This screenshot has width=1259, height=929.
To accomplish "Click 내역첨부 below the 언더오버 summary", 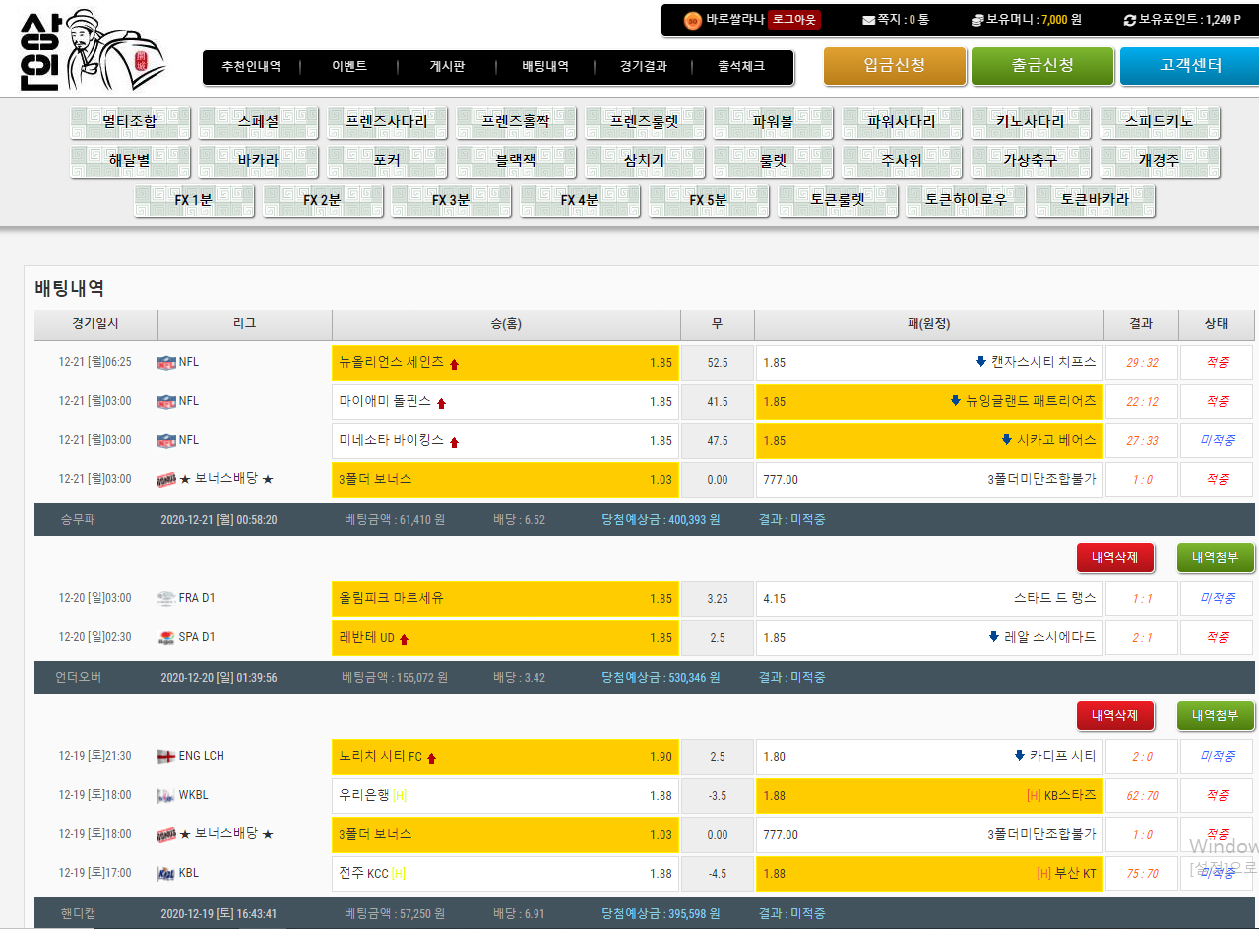I will [x=1215, y=716].
